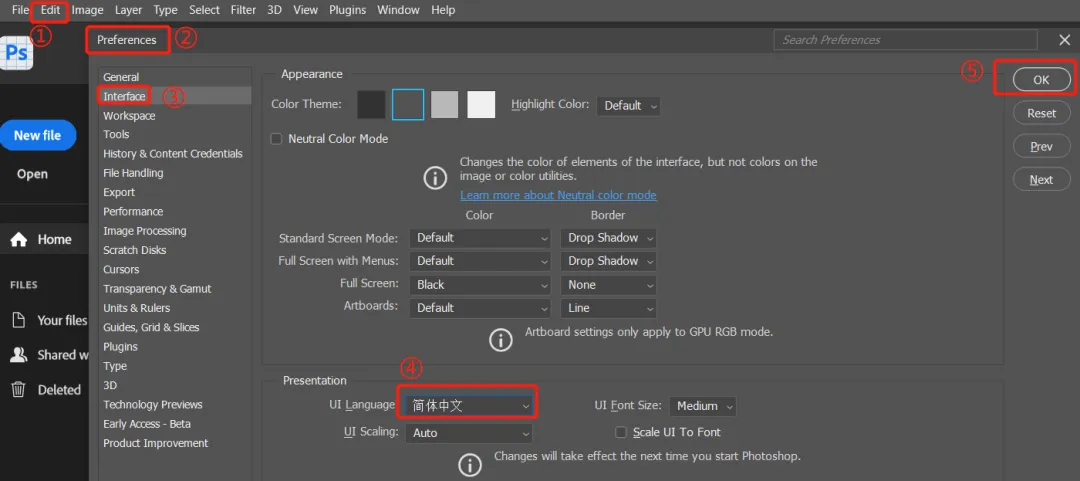The width and height of the screenshot is (1080, 481).
Task: Select the darkest color theme swatch
Action: tap(371, 105)
